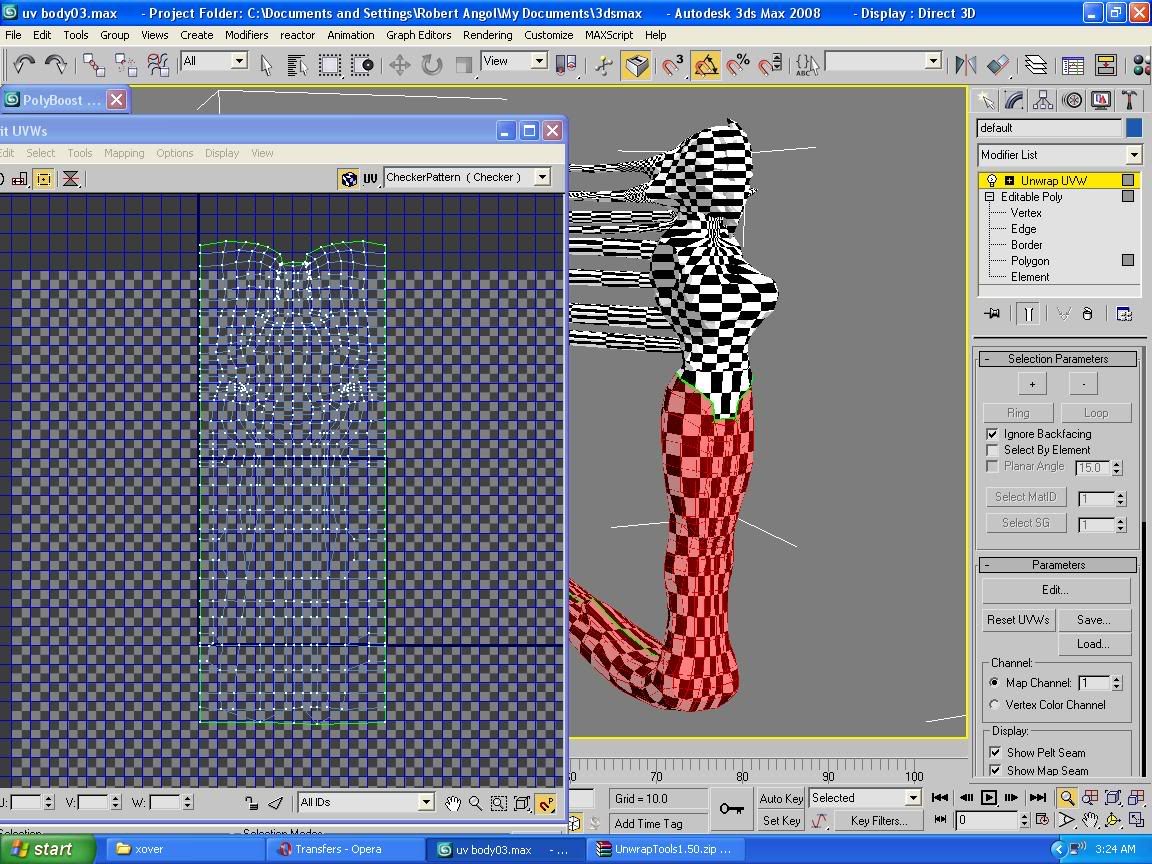Open the Hierarchy command panel tab
Screen dimensions: 1152x864
1043,100
